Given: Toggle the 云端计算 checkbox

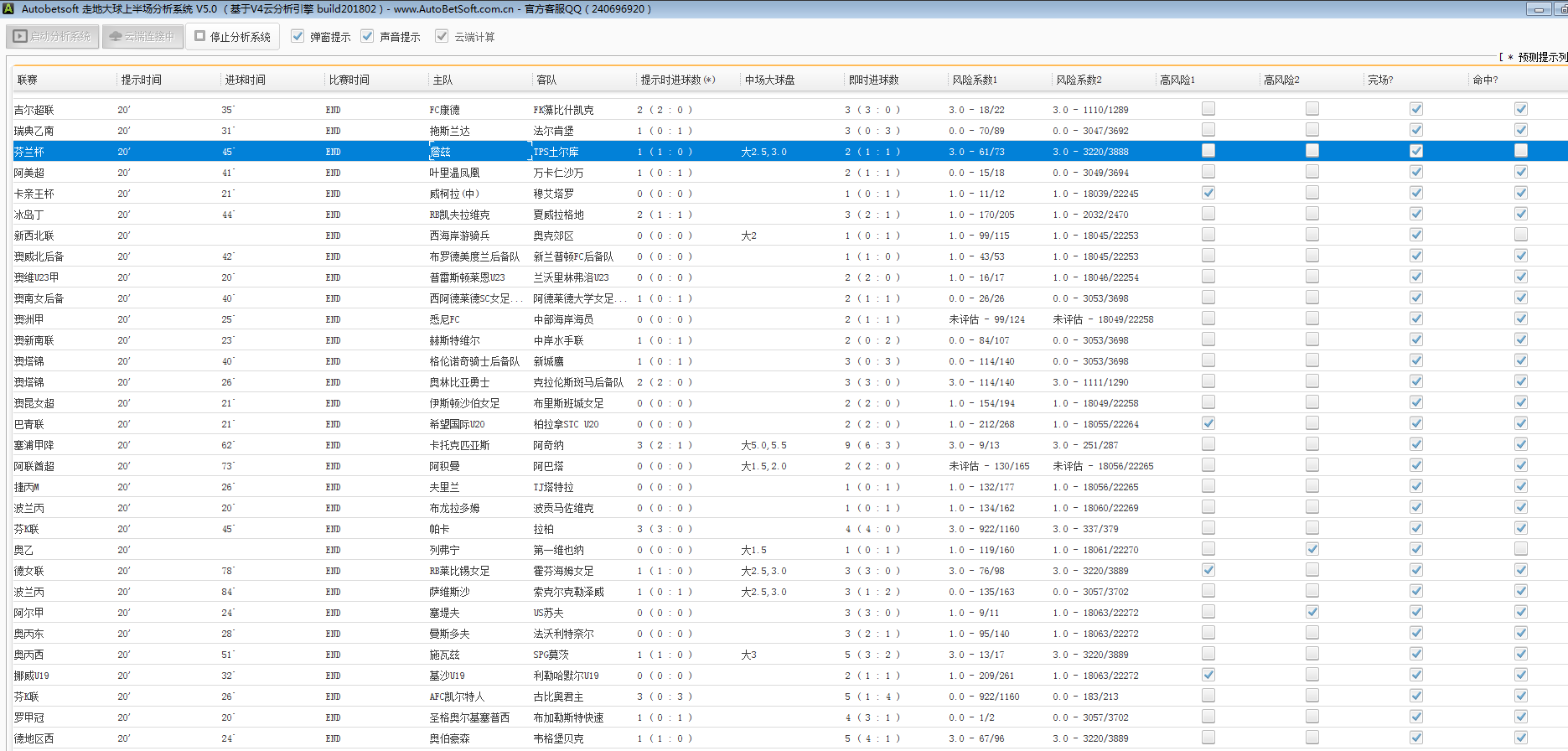Looking at the screenshot, I should (x=442, y=36).
